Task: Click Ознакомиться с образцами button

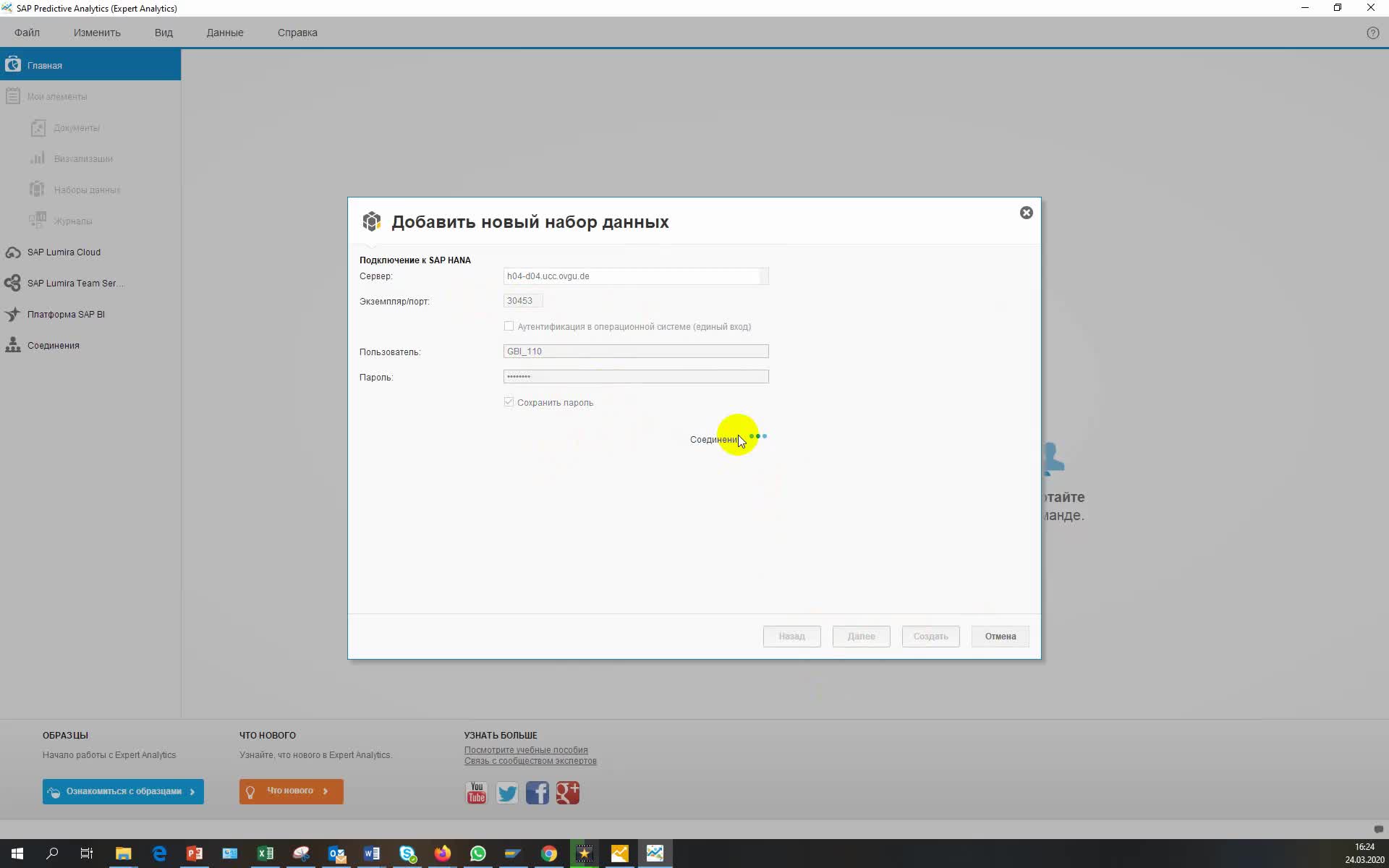Action: (x=123, y=791)
